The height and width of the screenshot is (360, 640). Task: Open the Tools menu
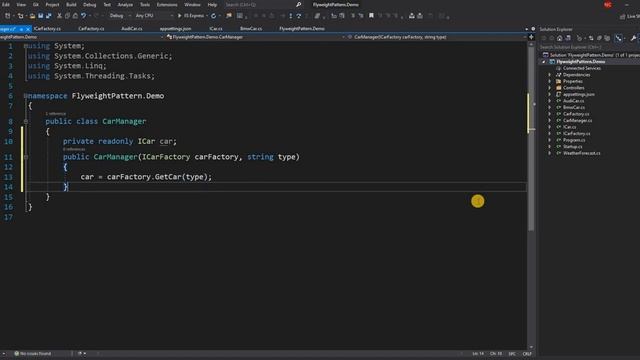coord(145,4)
